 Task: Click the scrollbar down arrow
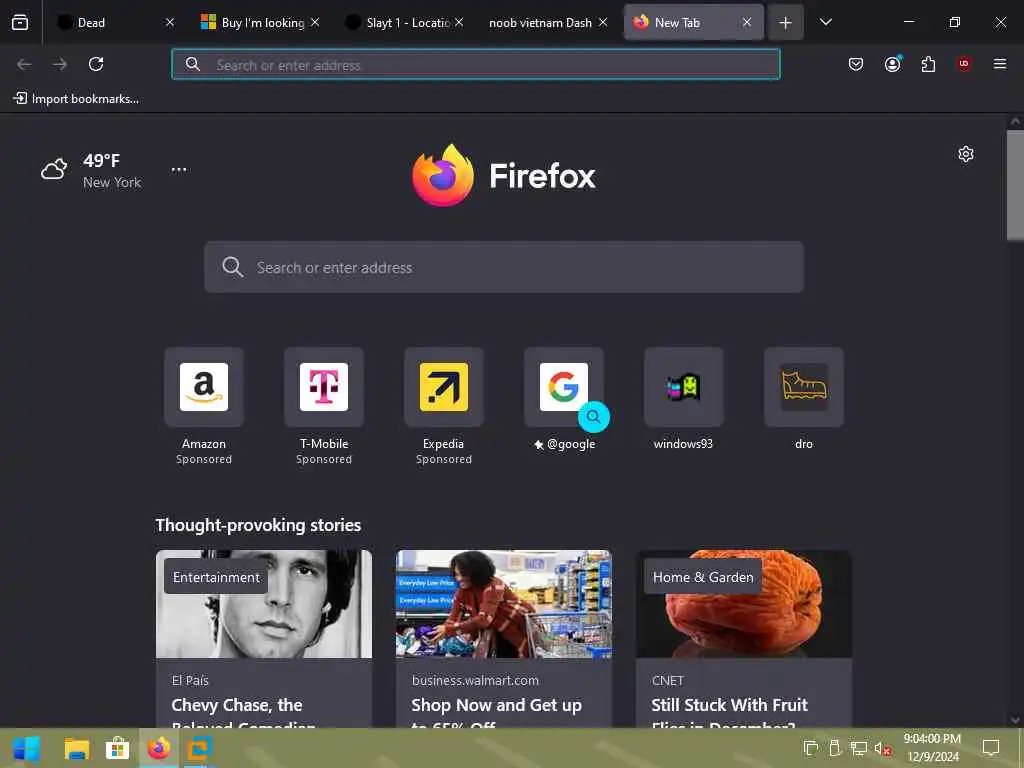(x=1015, y=720)
